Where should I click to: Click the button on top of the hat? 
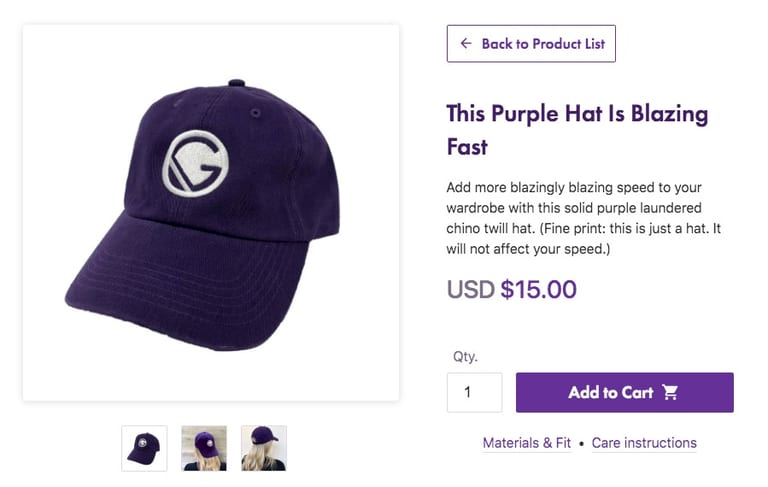[x=236, y=84]
